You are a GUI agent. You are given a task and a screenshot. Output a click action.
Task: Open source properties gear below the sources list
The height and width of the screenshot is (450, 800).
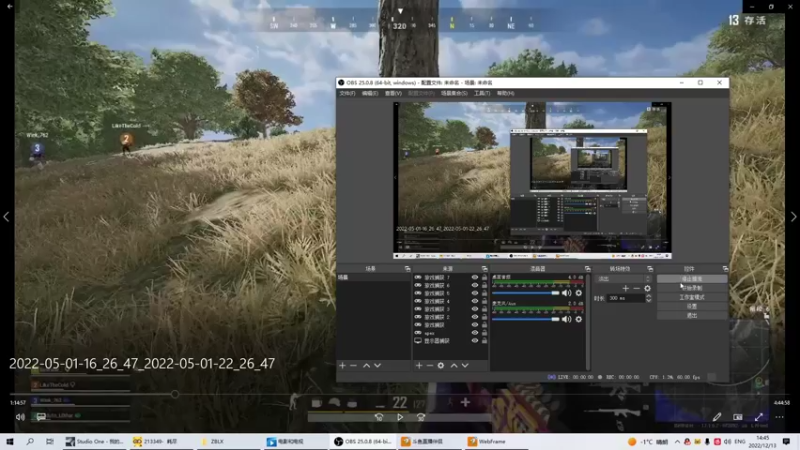pos(441,365)
